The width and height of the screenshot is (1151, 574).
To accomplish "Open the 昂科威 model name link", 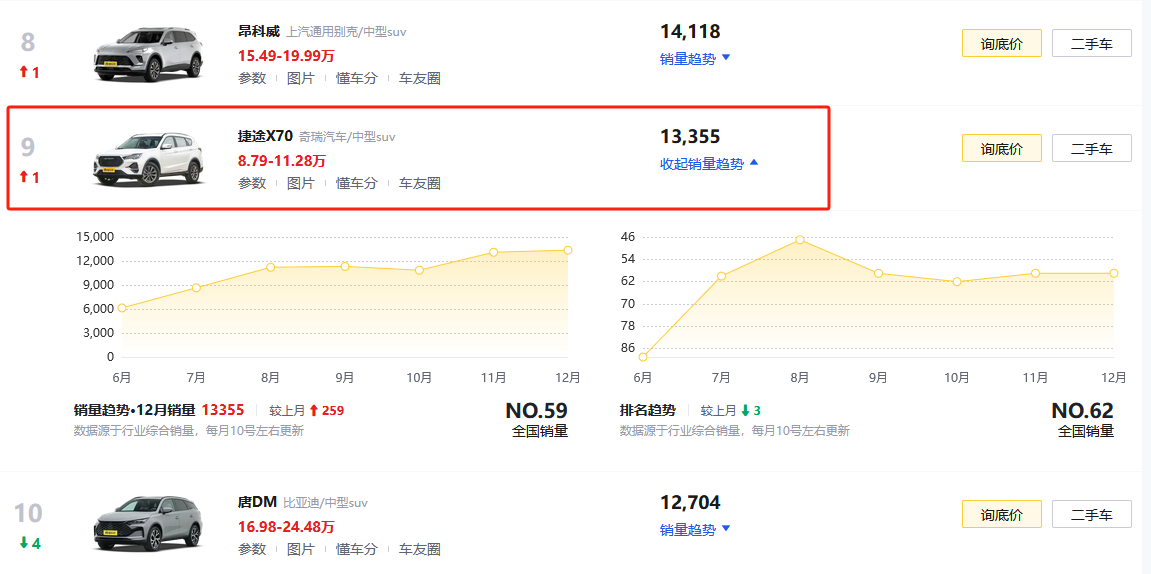I will pyautogui.click(x=259, y=32).
